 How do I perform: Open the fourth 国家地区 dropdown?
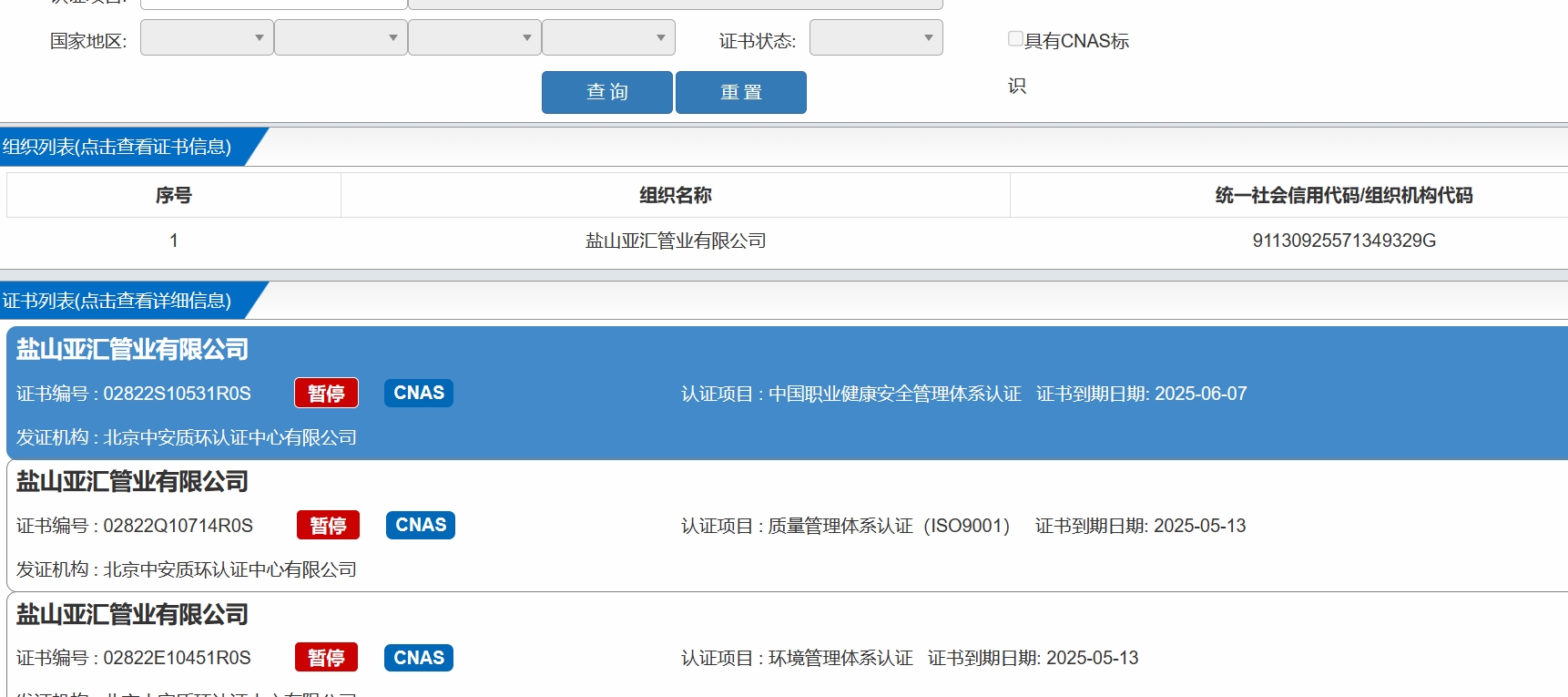coord(608,37)
